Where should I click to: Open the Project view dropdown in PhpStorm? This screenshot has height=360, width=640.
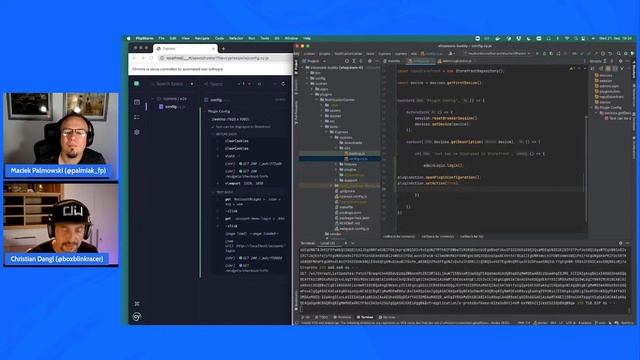pos(315,61)
